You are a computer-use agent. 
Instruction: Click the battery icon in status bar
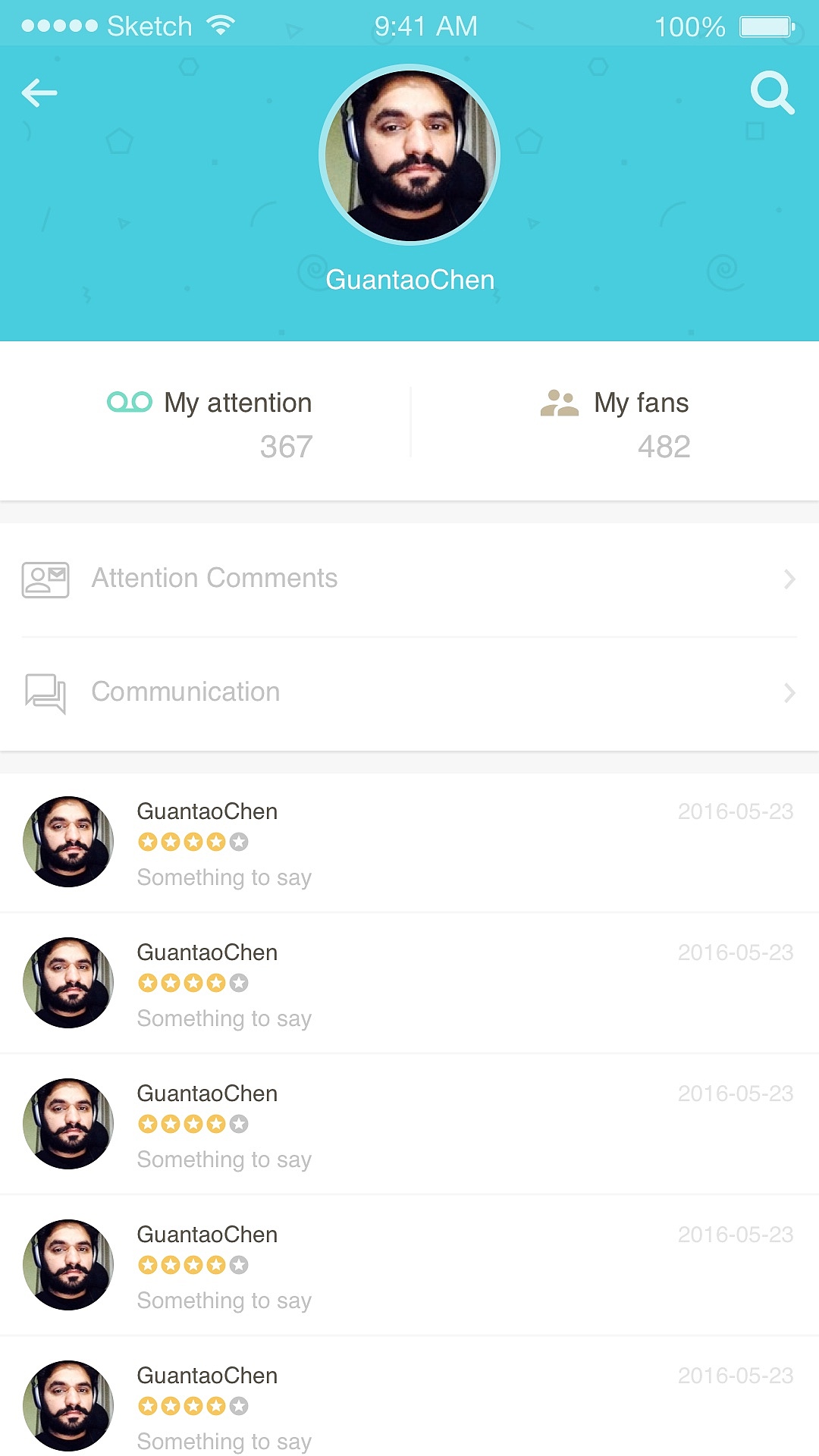pos(767,27)
